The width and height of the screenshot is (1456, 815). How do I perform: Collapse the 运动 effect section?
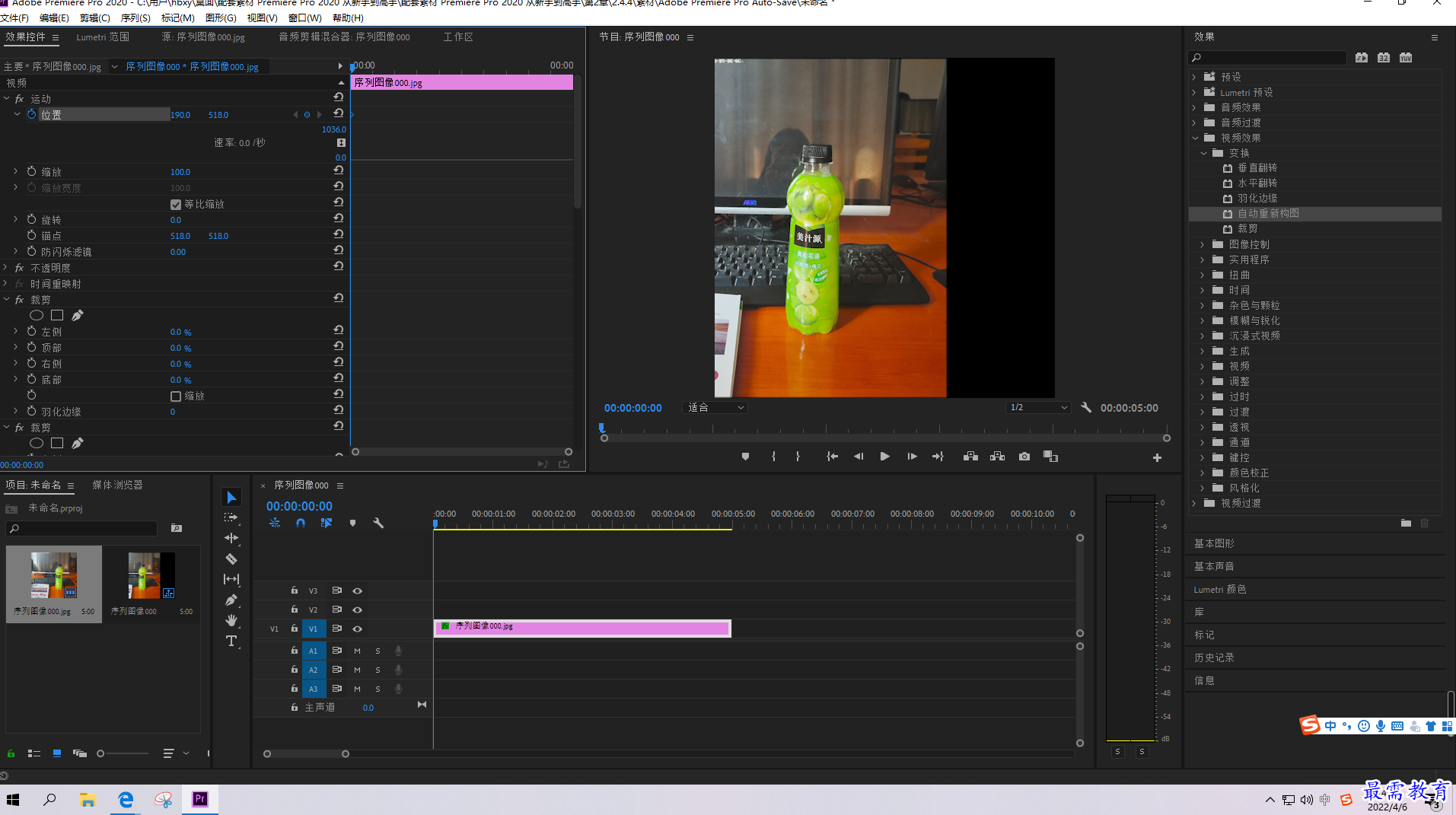(7, 99)
